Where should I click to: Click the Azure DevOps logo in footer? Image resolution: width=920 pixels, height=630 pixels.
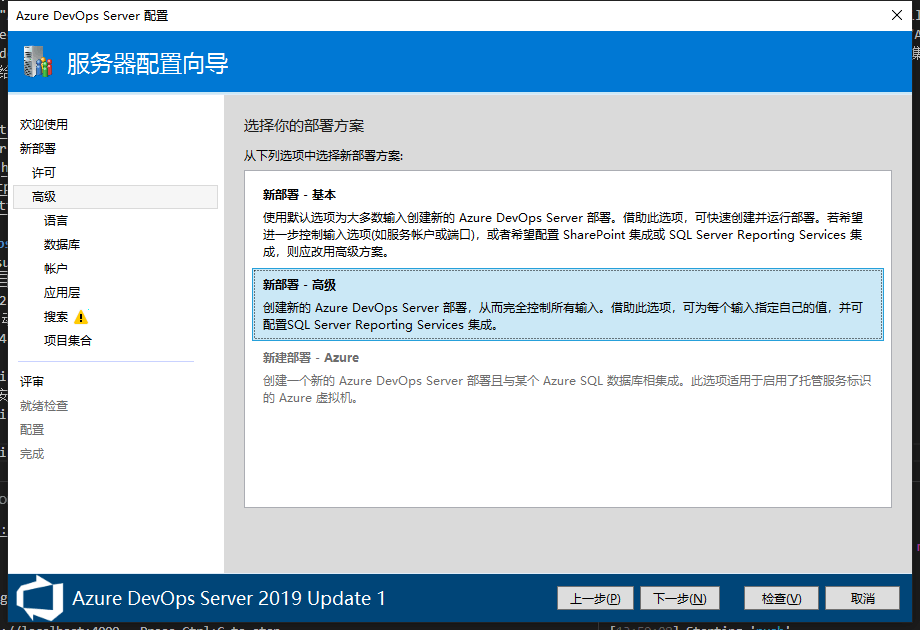coord(40,598)
